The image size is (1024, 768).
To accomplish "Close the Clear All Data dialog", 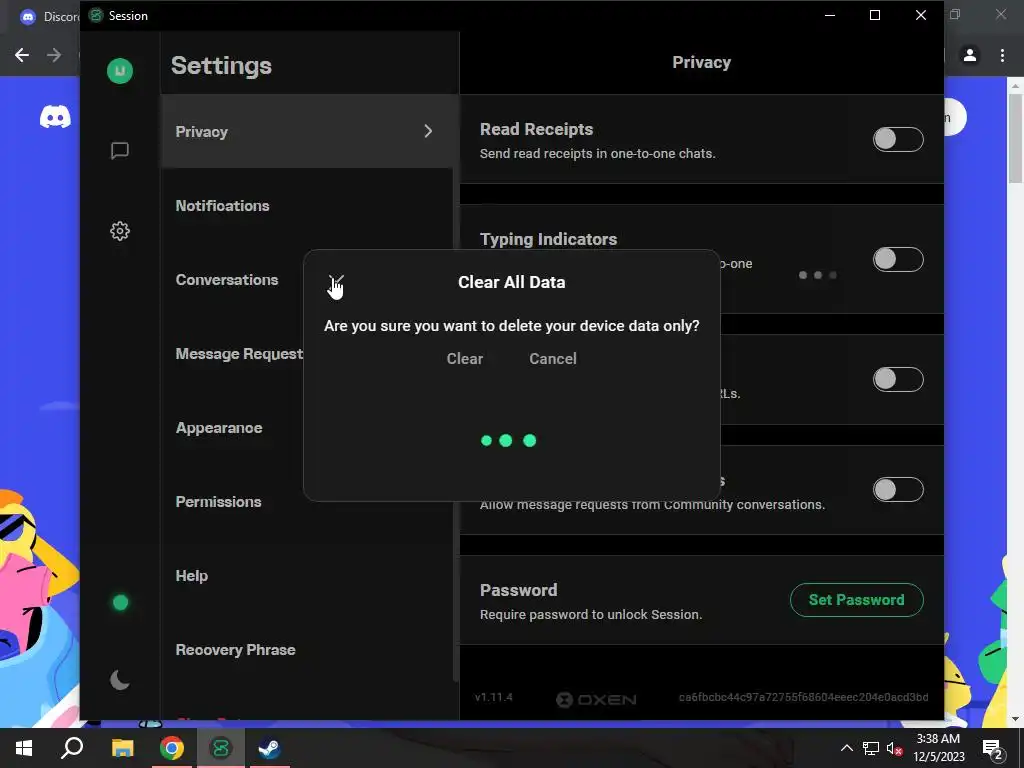I will [x=336, y=282].
